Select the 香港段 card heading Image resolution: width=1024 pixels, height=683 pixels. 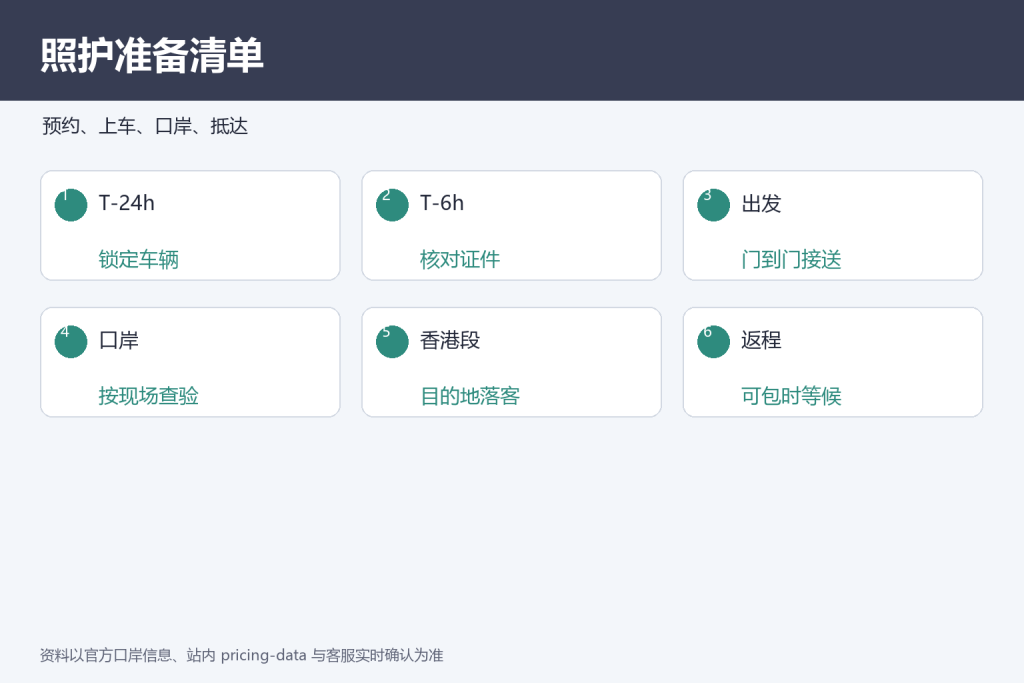point(450,340)
